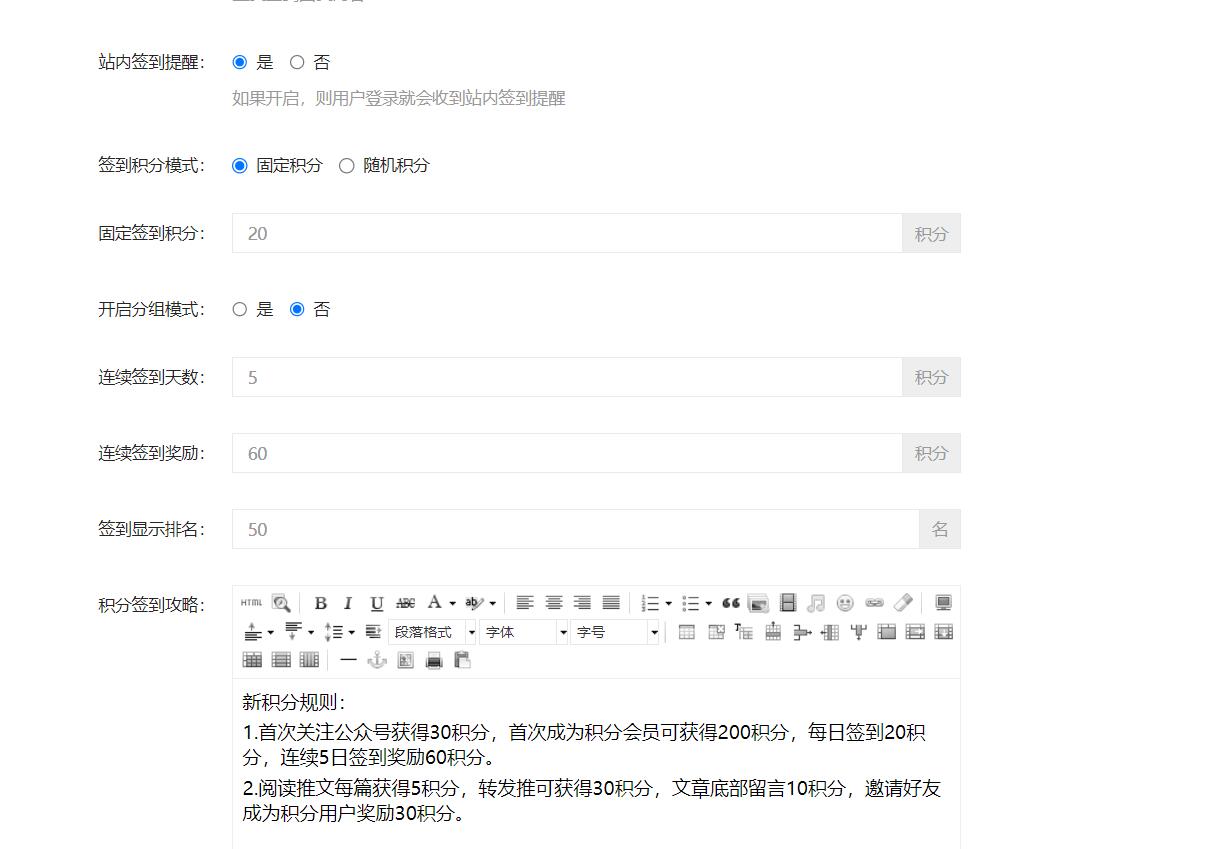
Task: Select 是 for 开启分组模式
Action: (239, 310)
